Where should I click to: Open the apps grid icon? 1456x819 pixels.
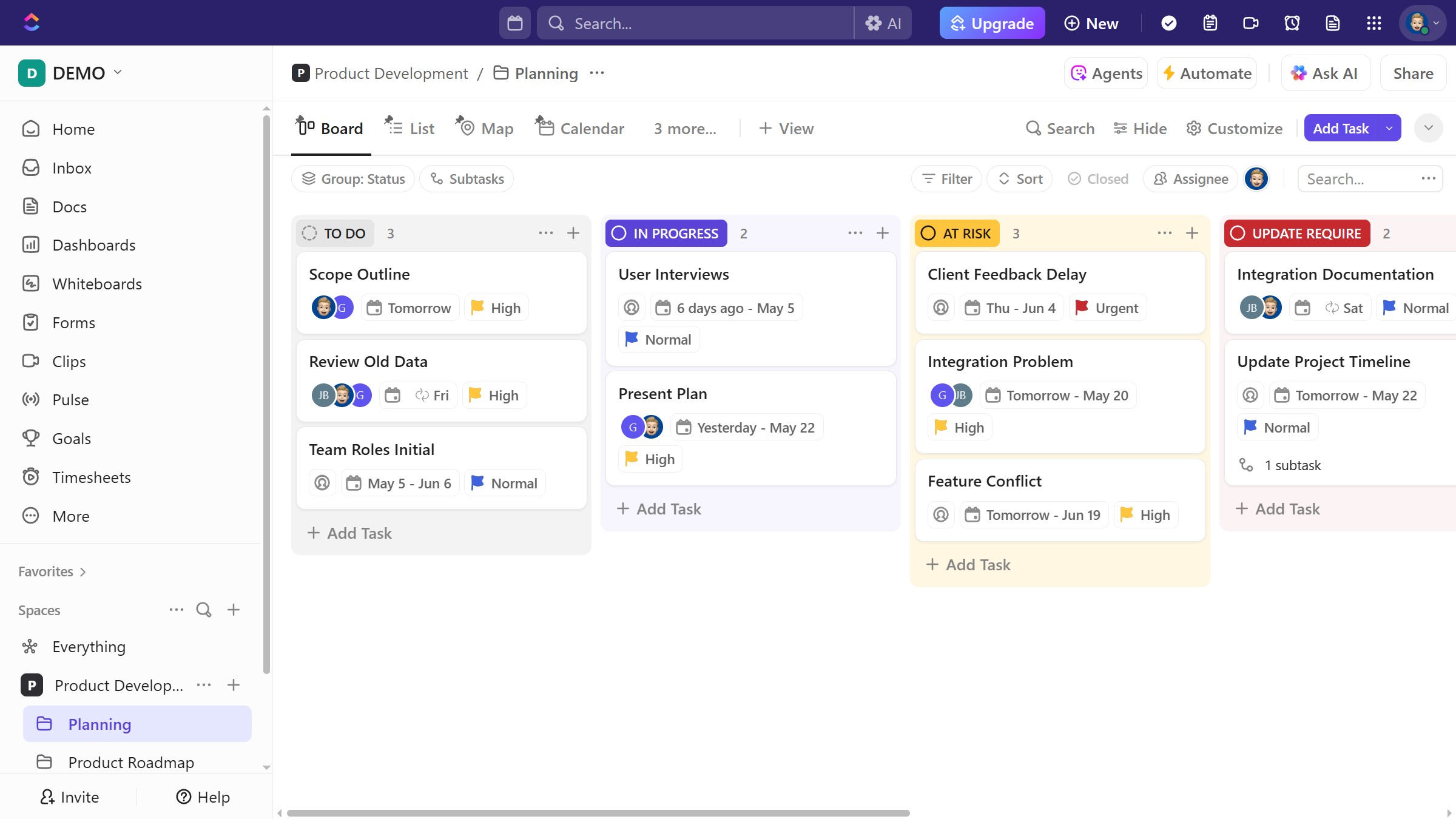(1373, 23)
